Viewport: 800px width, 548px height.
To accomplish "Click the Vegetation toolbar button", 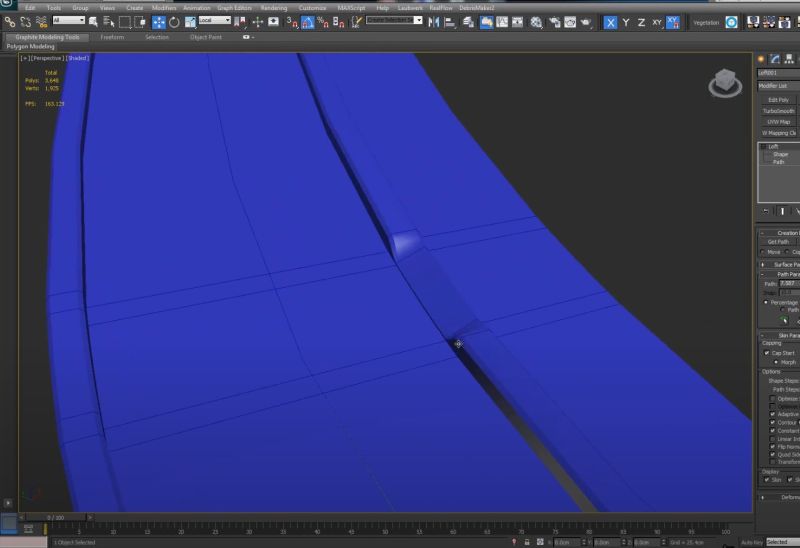I will (706, 22).
